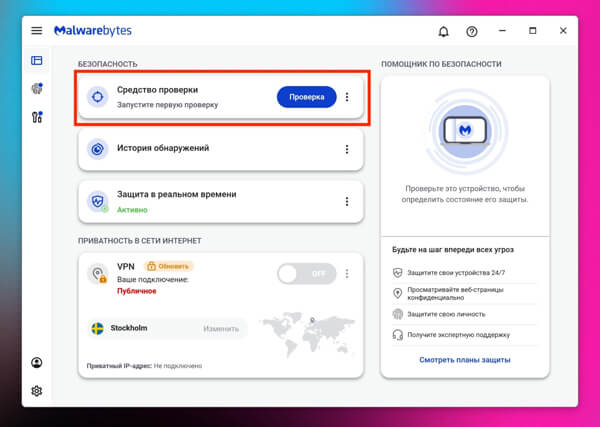The height and width of the screenshot is (427, 600).
Task: Minimize the Malwarebytes window
Action: click(x=502, y=31)
